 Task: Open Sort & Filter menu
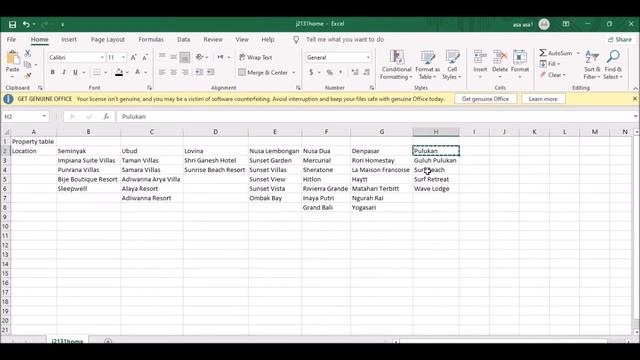pyautogui.click(x=591, y=64)
